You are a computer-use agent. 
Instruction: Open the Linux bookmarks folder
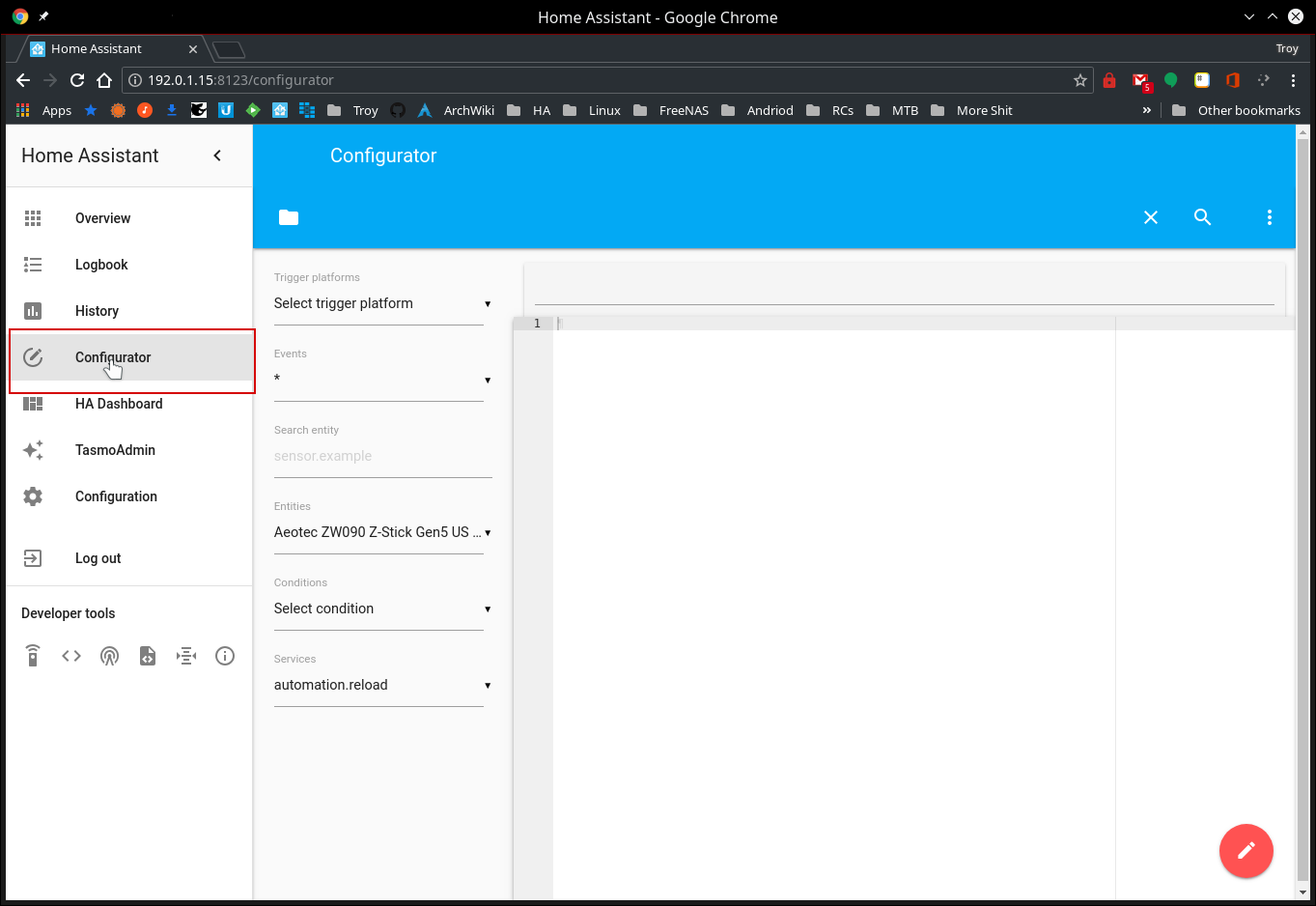click(x=592, y=110)
